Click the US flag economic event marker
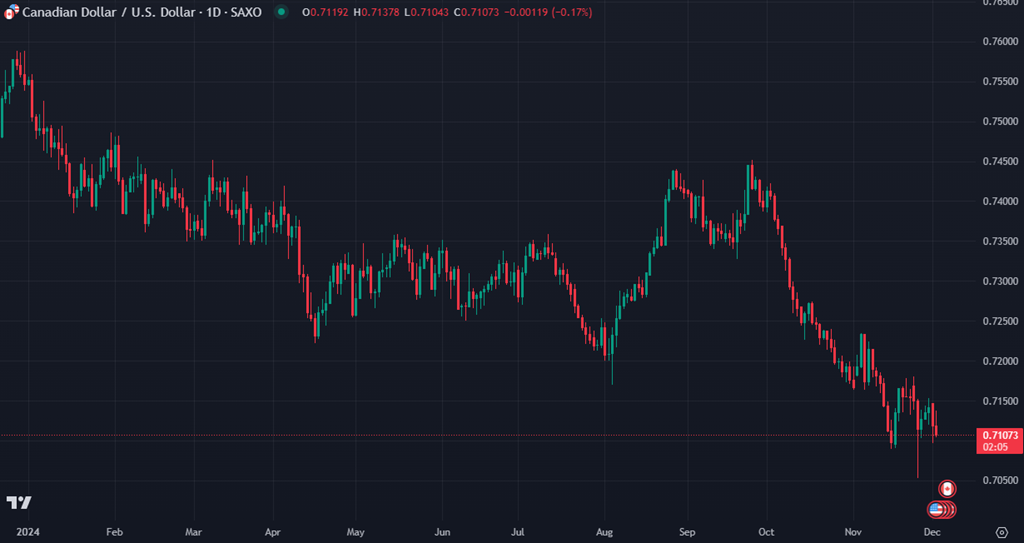Screen dimensions: 1024x543 click(x=937, y=510)
